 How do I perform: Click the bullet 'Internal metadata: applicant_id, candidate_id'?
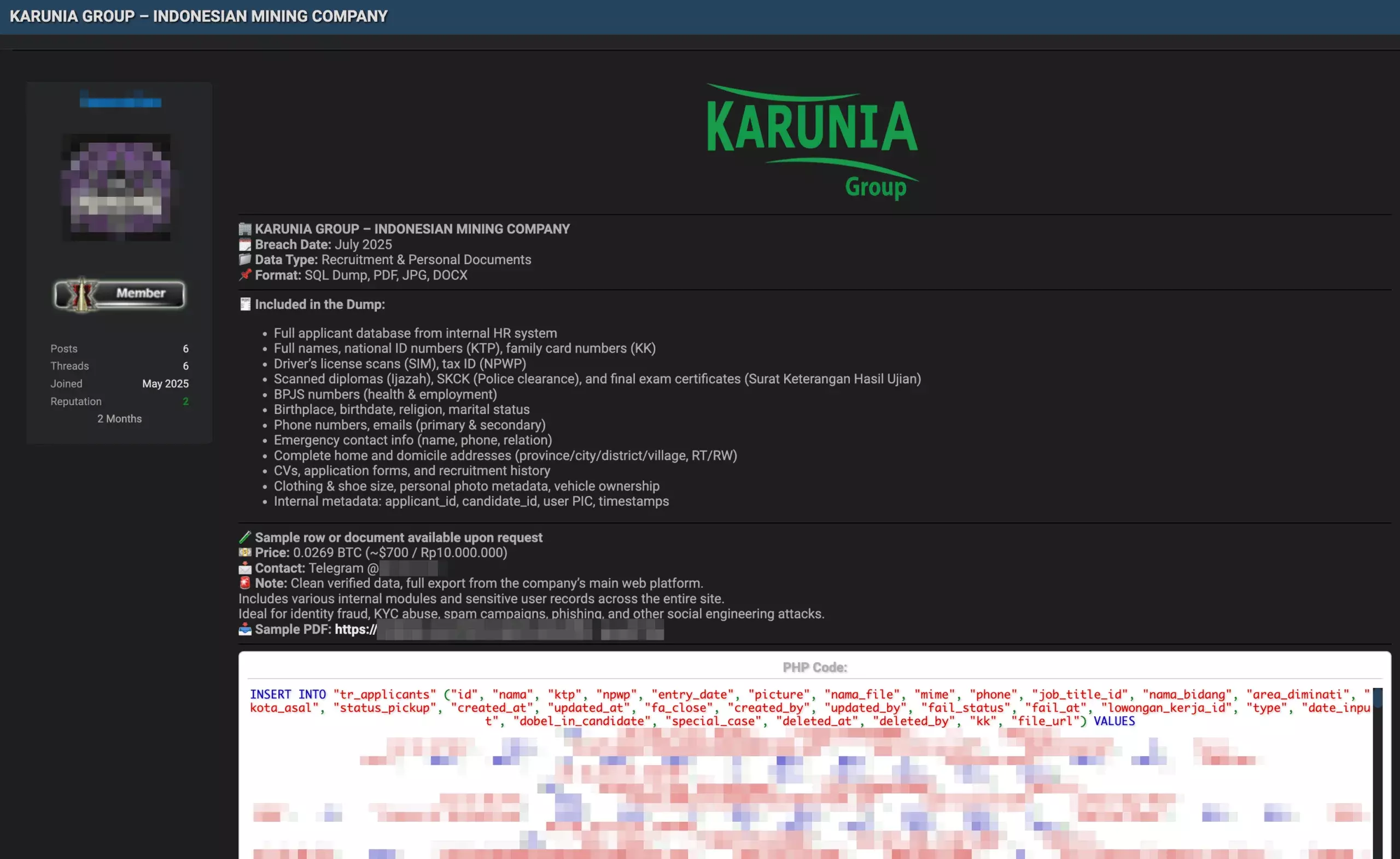click(471, 501)
